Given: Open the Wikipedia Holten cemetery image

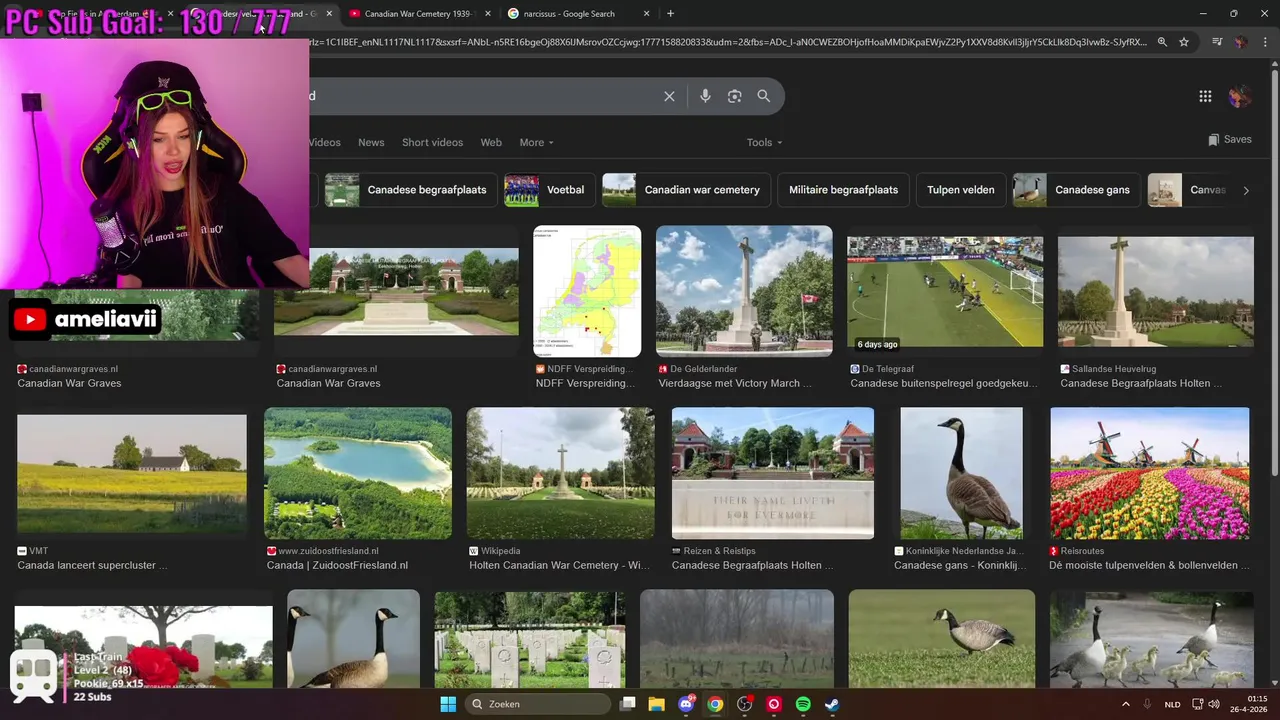Looking at the screenshot, I should pos(560,473).
